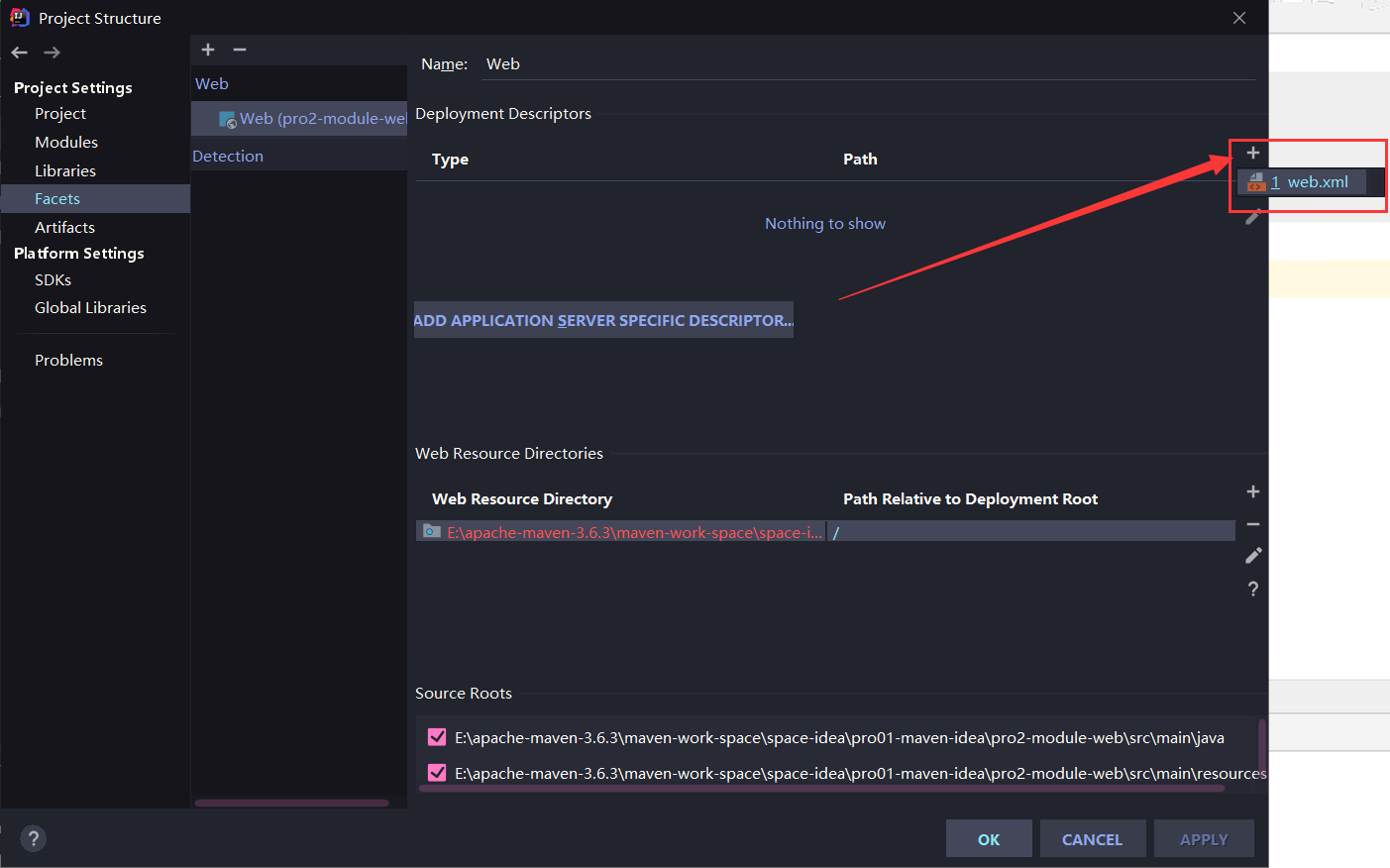Click the back navigation arrow
Screen dimensions: 1390x868
(20, 53)
